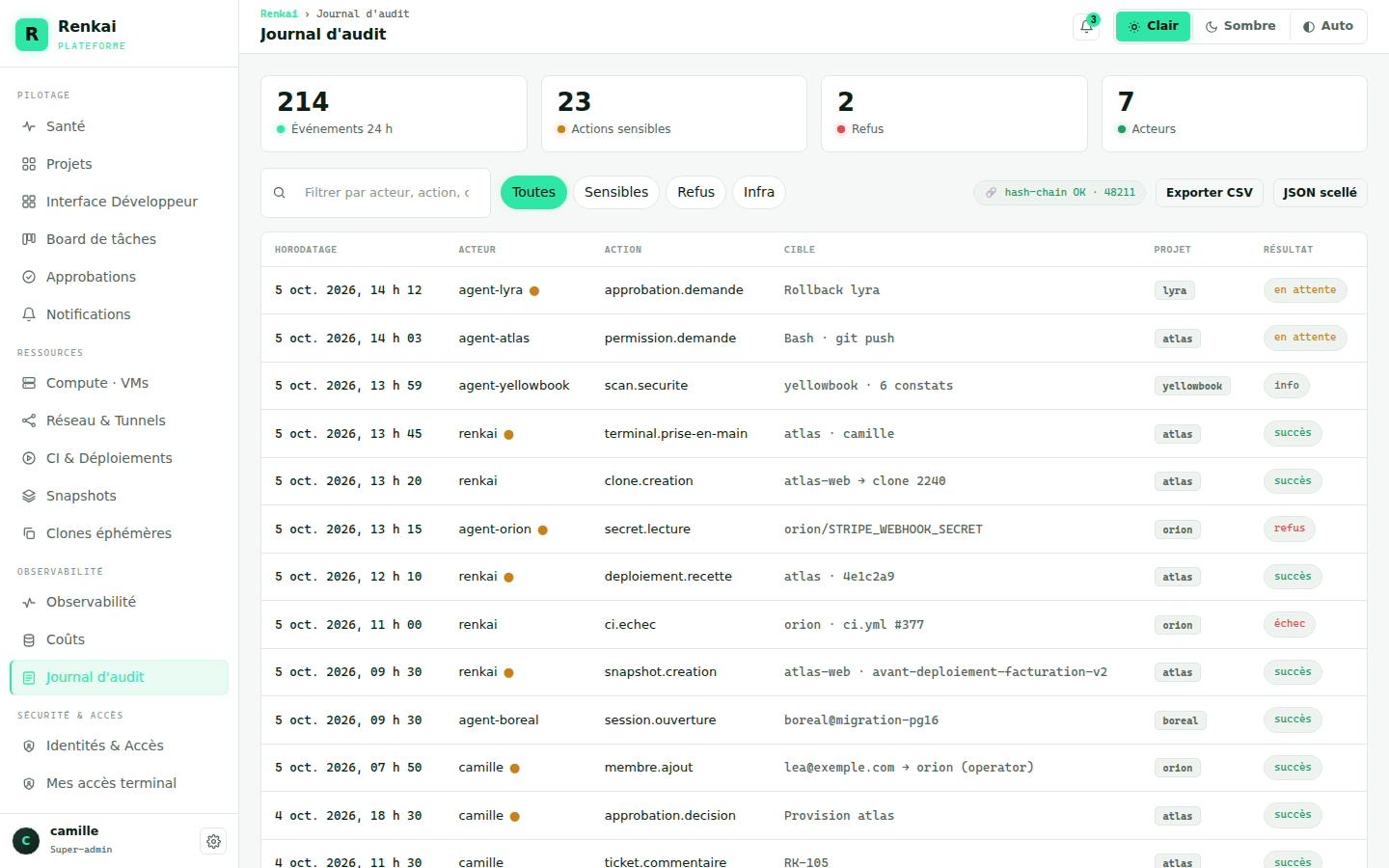
Task: Go to Projets in the sidebar
Action: [120, 164]
